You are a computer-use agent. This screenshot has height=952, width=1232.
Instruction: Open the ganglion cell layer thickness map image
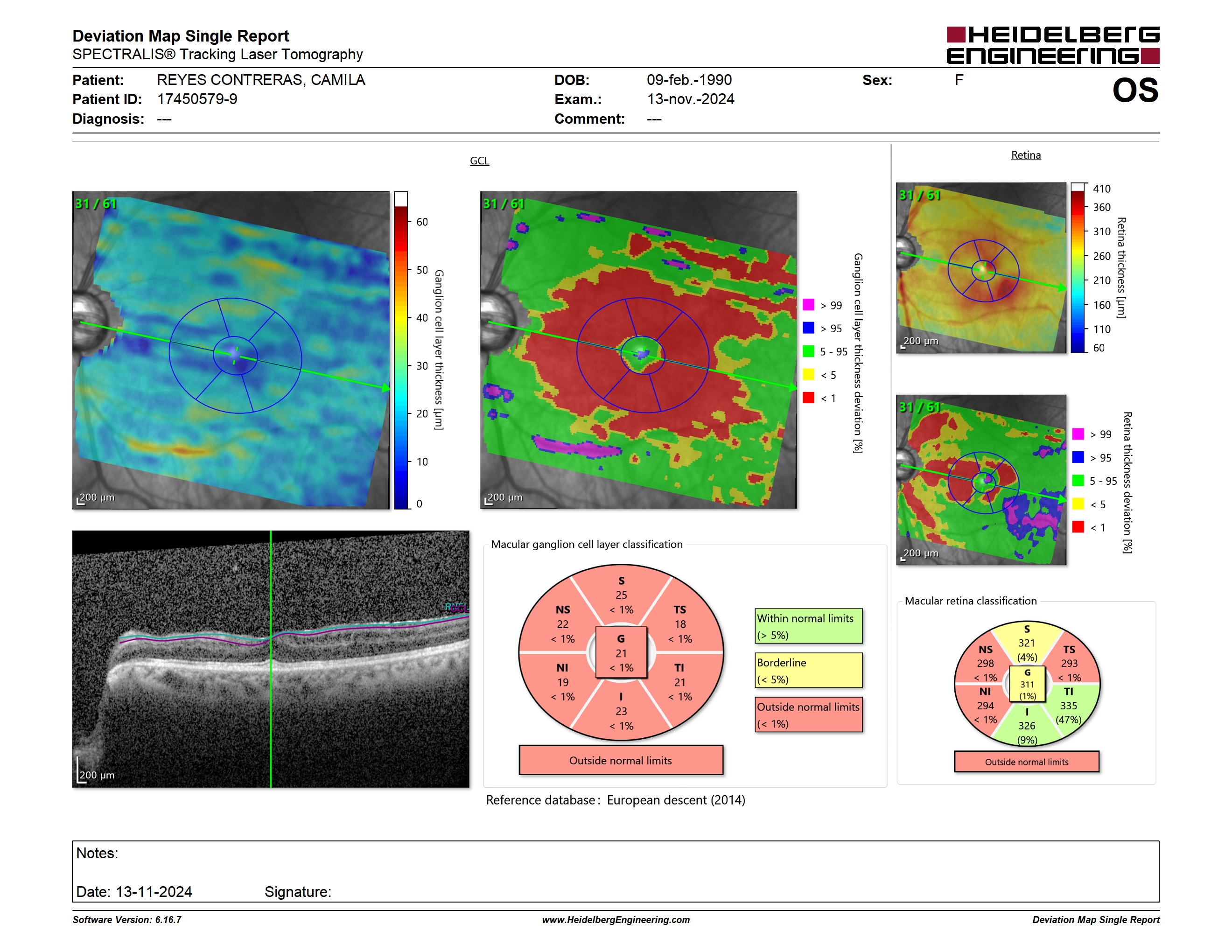tap(231, 350)
